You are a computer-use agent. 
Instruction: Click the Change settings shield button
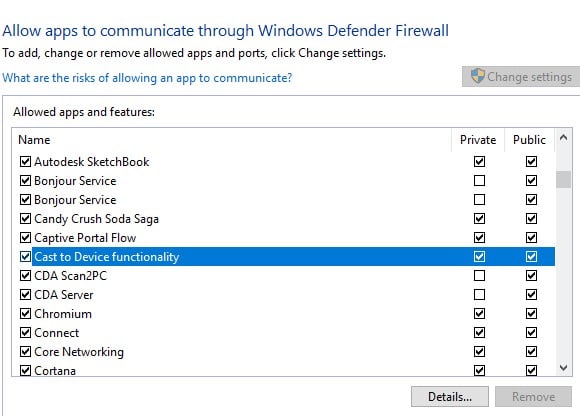pos(521,77)
